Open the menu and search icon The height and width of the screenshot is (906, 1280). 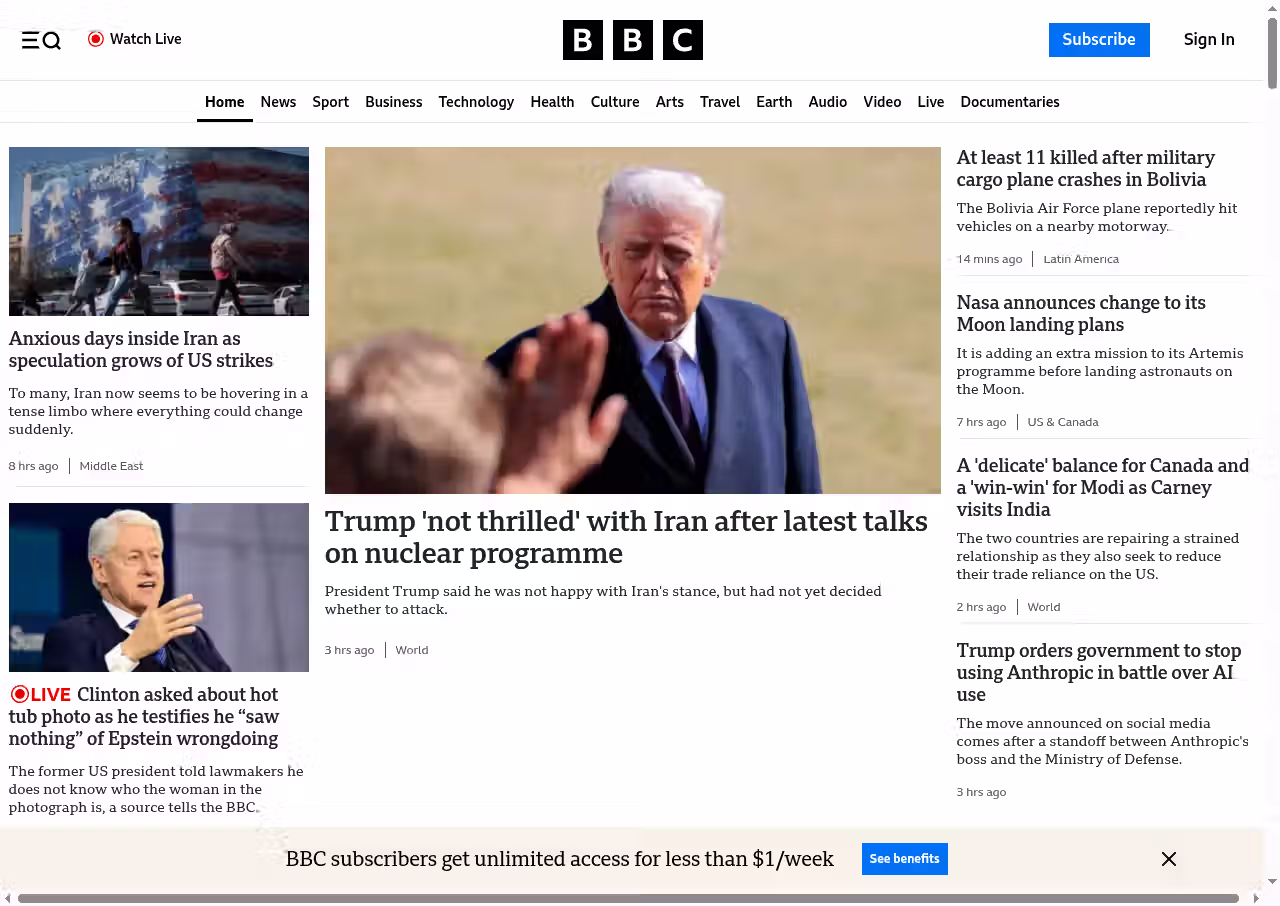coord(41,40)
